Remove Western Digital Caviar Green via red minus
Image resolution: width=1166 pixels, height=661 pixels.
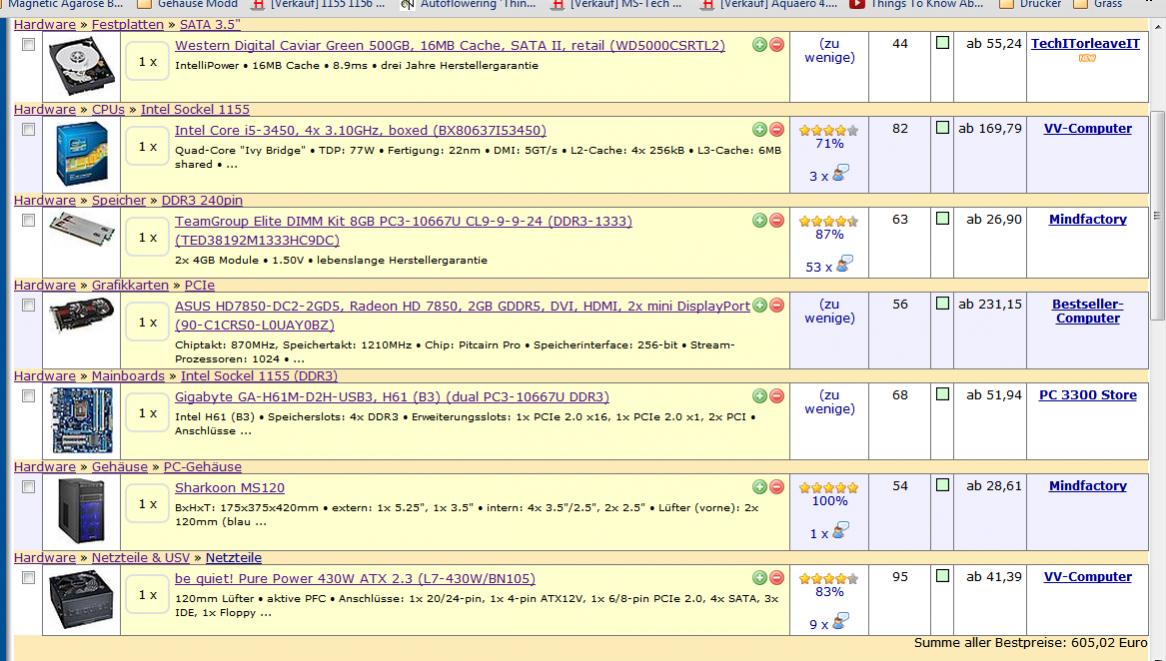(x=776, y=45)
